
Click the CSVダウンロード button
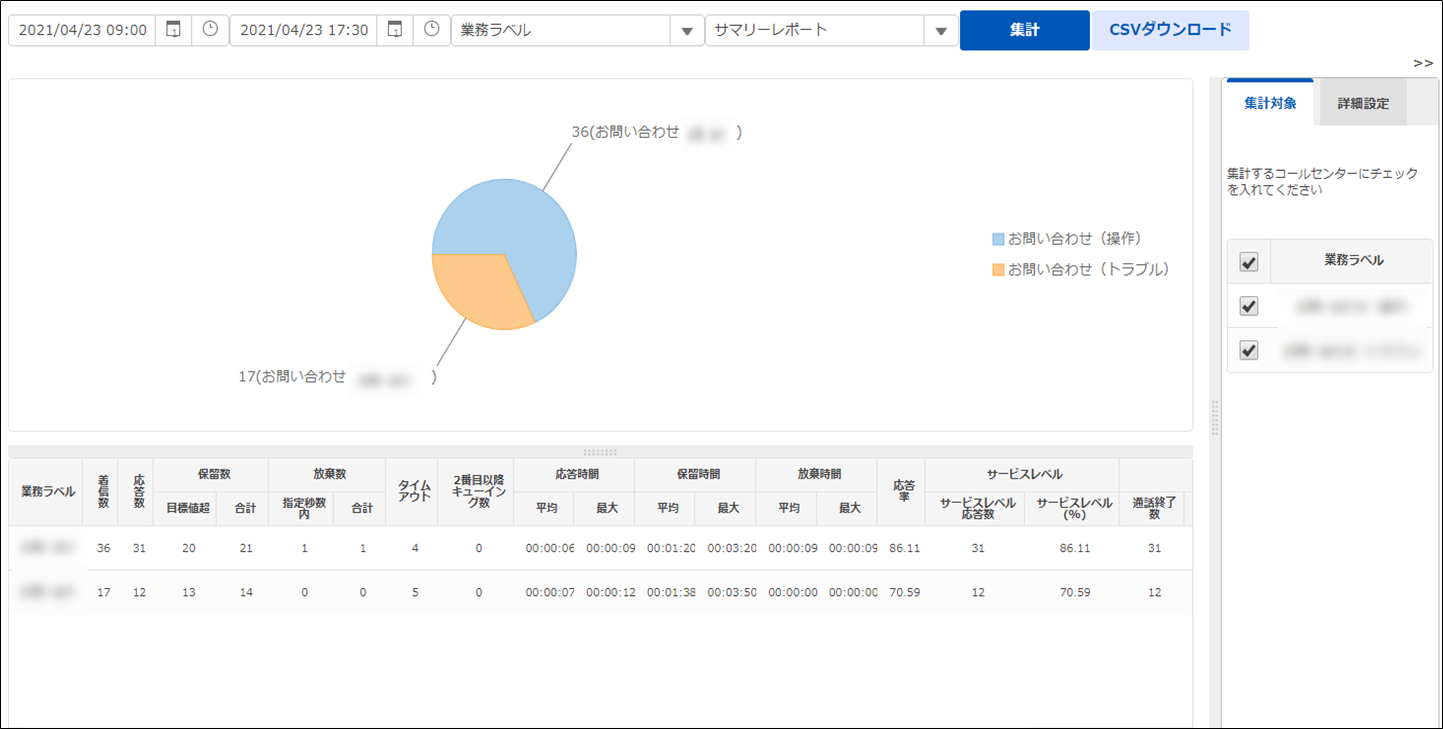[1170, 30]
